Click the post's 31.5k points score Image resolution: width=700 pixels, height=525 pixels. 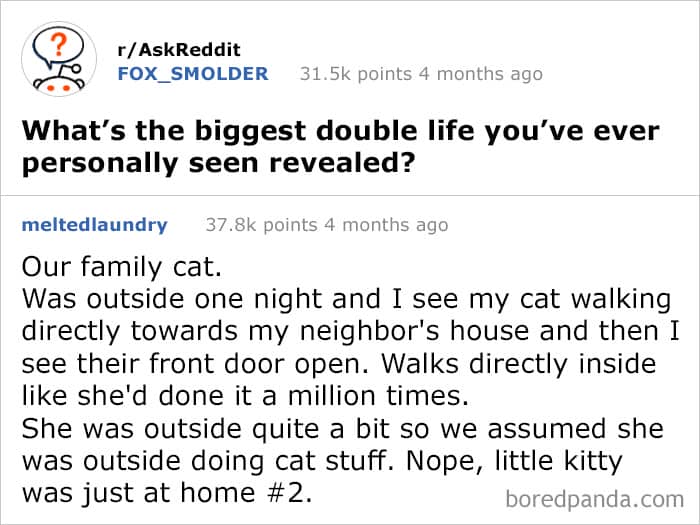350,73
